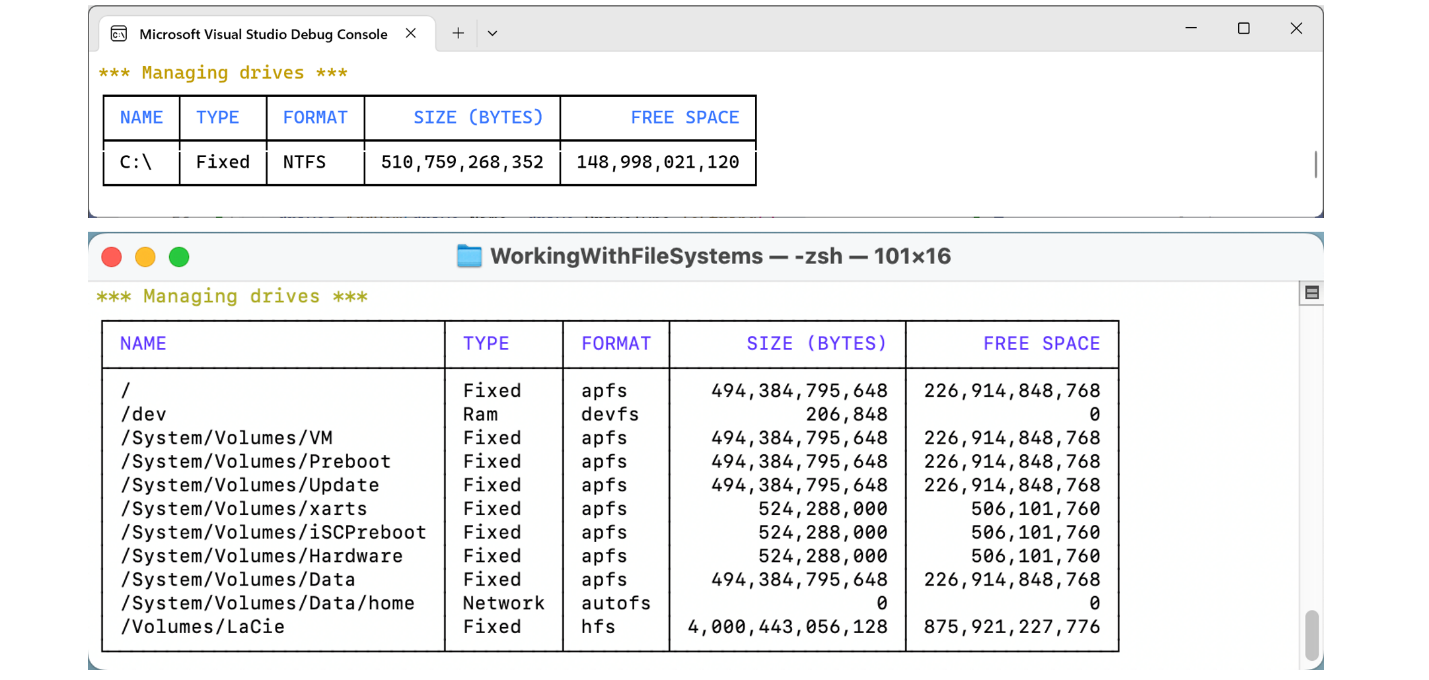Open a new terminal tab with plus
The width and height of the screenshot is (1429, 680).
[458, 33]
